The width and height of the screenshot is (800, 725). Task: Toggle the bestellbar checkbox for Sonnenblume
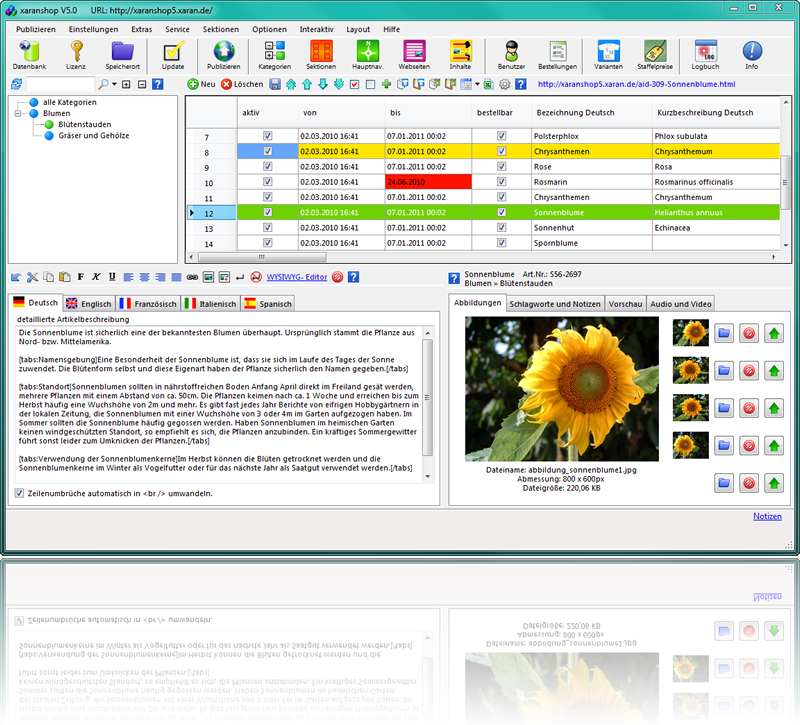(502, 212)
